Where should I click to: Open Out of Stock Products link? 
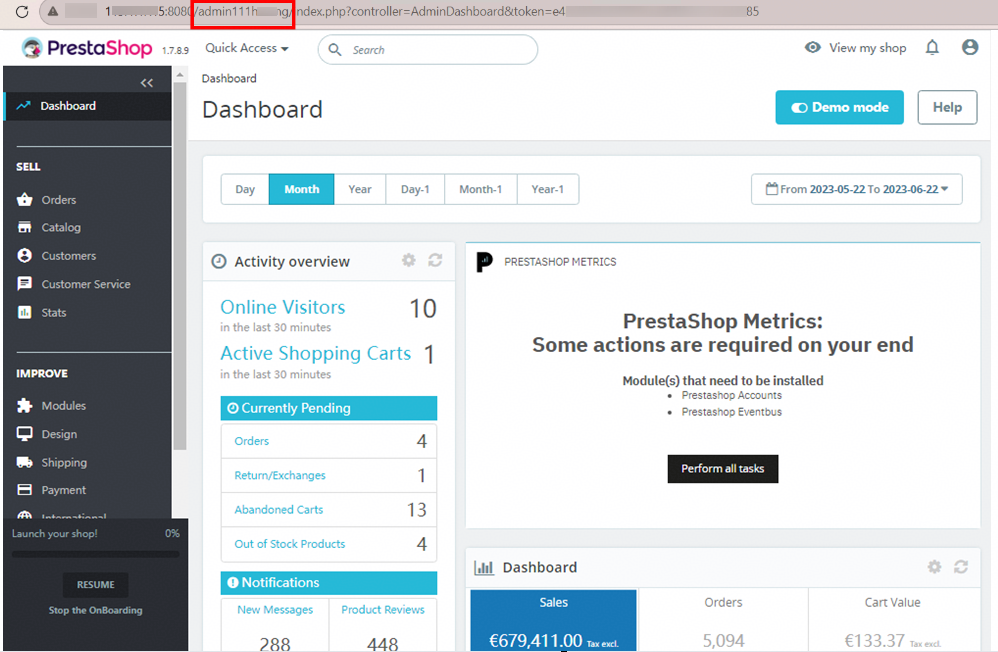(290, 544)
